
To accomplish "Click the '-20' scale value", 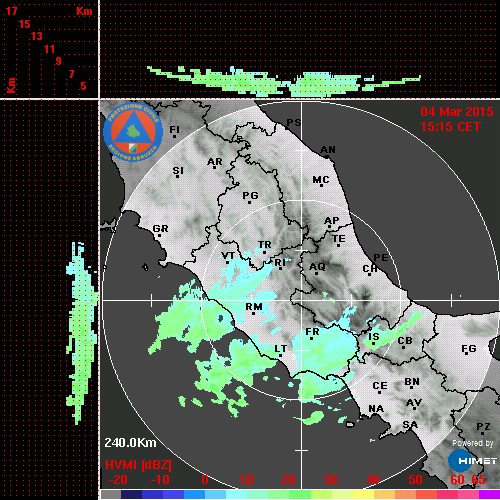I will 118,480.
